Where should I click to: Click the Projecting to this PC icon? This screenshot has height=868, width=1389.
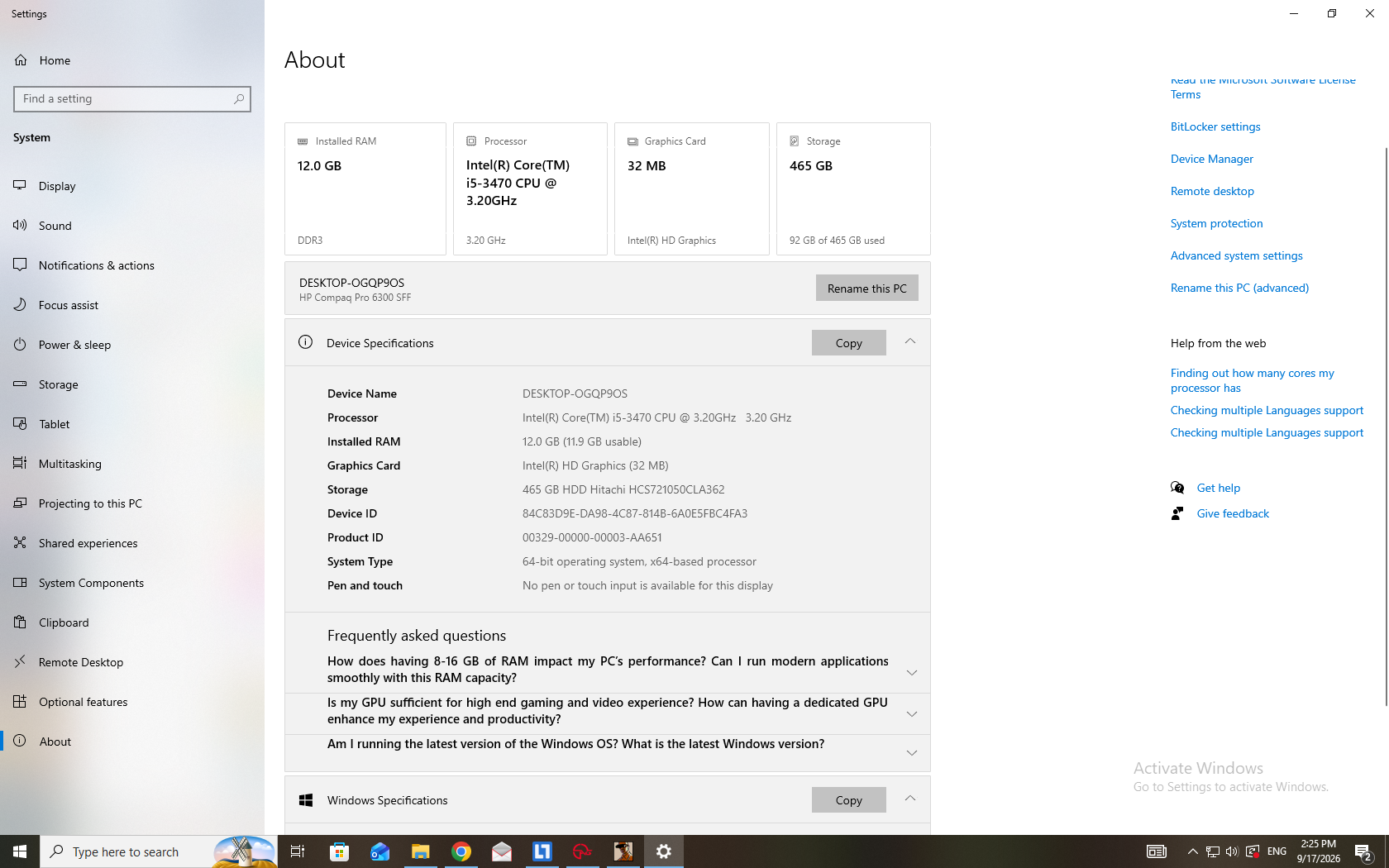20,503
